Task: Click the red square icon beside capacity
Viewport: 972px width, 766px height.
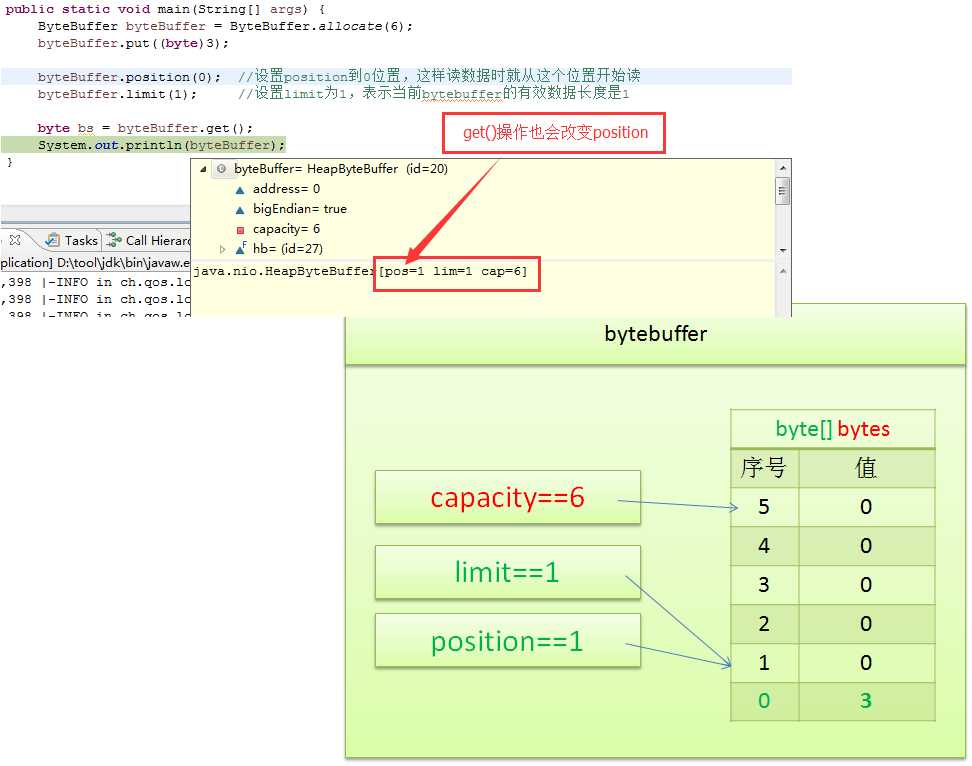Action: [241, 230]
